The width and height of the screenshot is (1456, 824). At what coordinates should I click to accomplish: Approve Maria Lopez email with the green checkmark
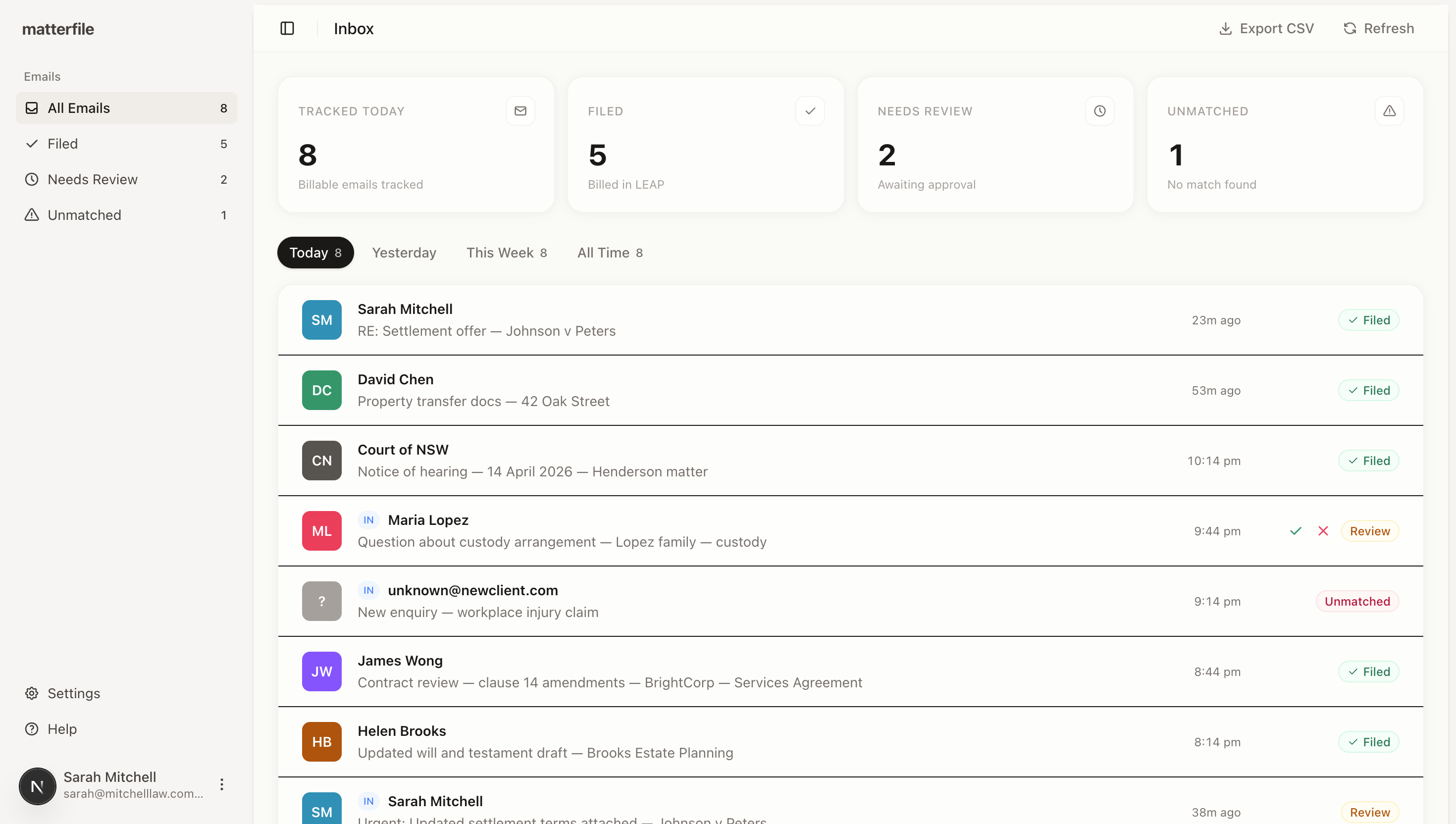(1296, 531)
